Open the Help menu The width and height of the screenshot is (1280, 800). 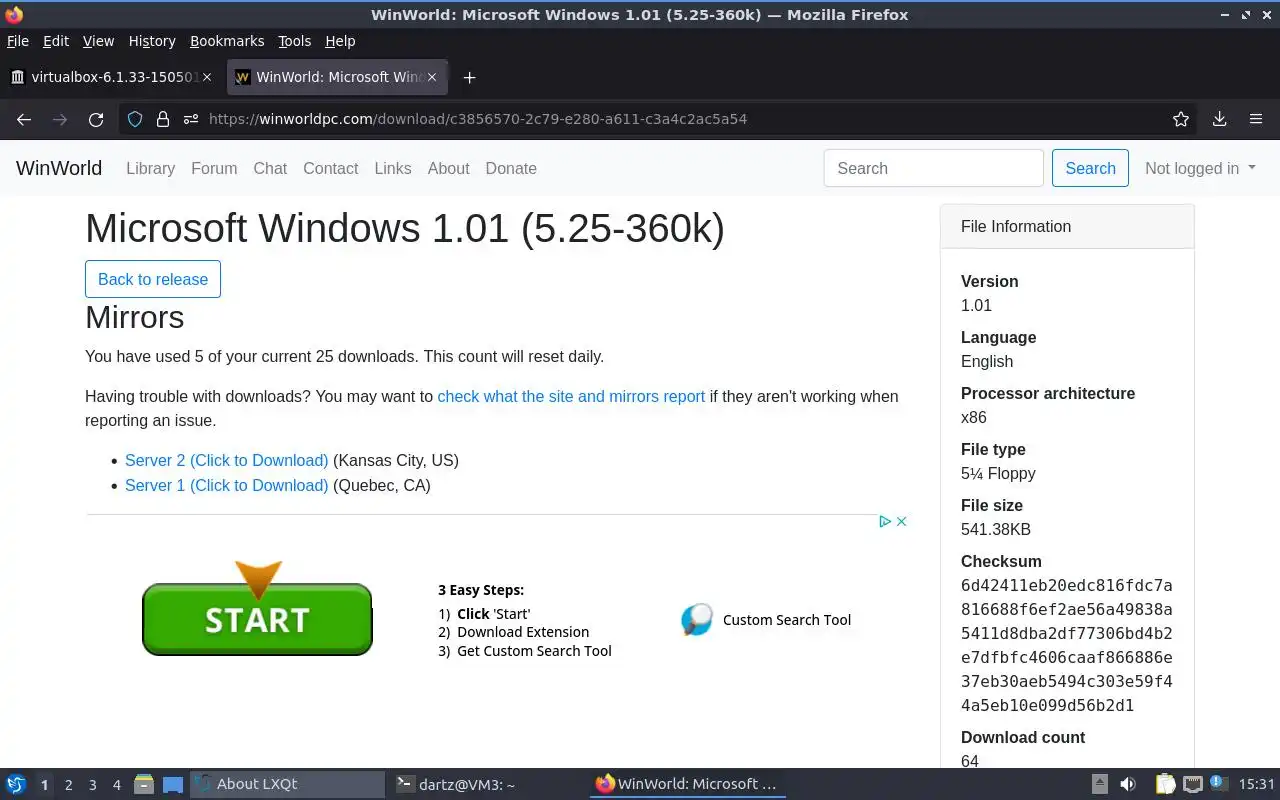340,41
